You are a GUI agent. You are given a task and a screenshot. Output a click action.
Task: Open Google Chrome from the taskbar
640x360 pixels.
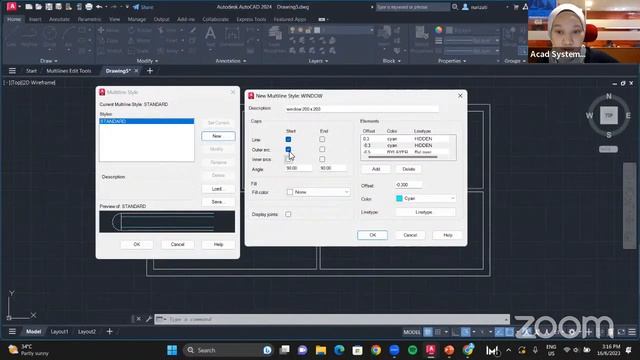(376, 350)
